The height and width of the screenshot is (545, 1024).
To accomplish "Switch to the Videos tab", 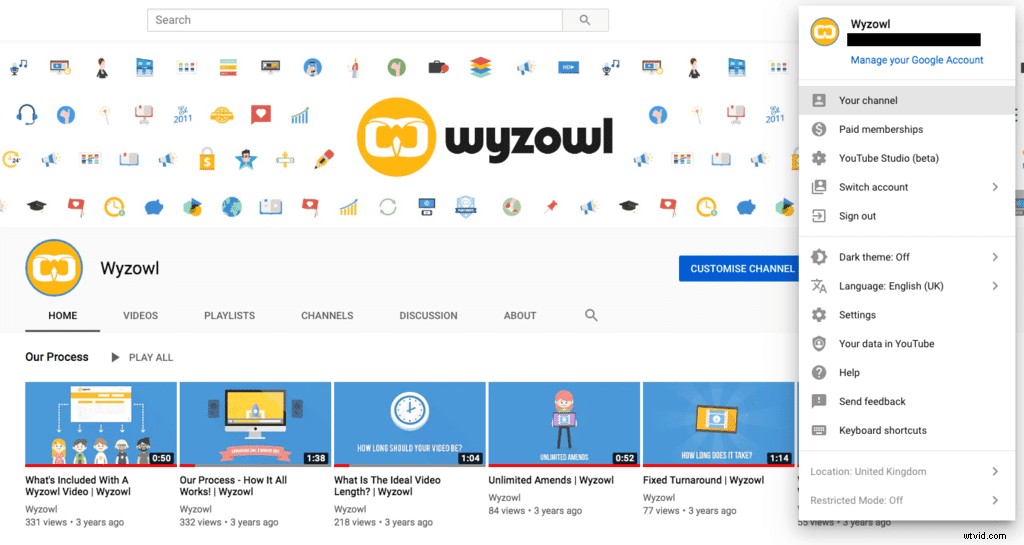I will coord(140,315).
